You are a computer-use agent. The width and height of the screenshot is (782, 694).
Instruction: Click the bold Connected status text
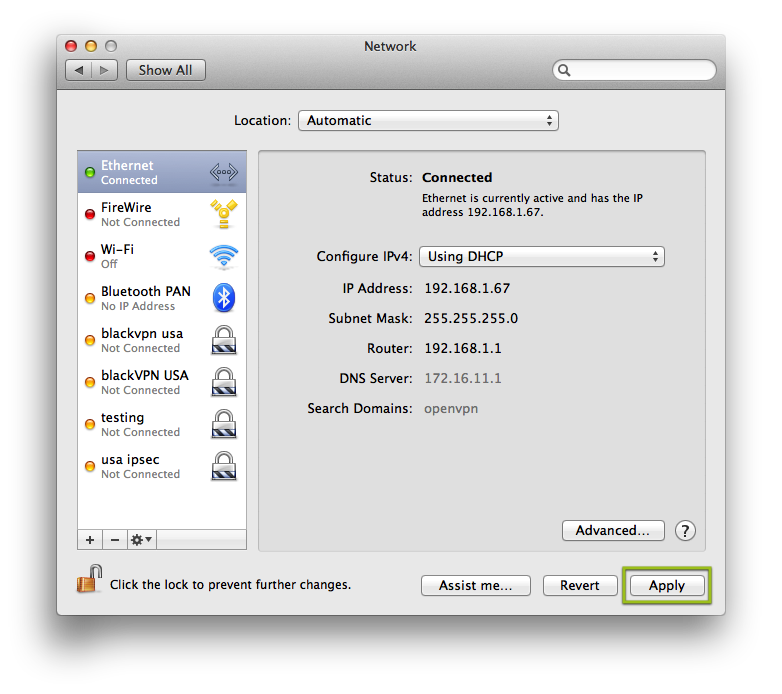point(457,177)
